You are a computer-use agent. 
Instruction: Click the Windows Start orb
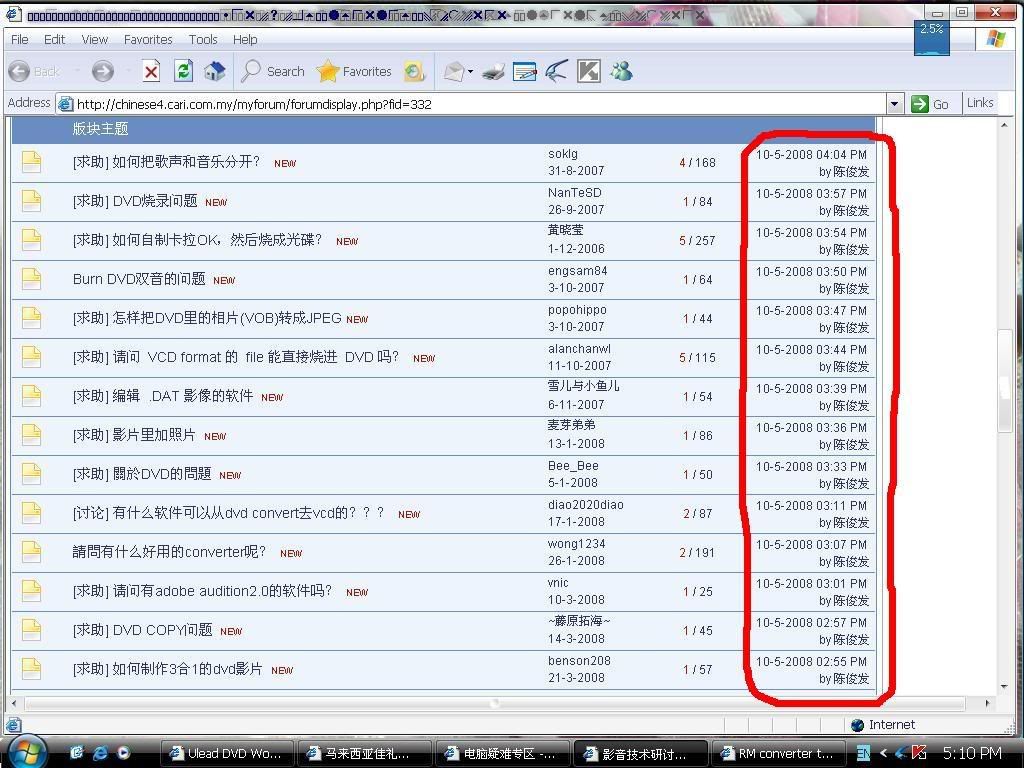click(x=27, y=751)
